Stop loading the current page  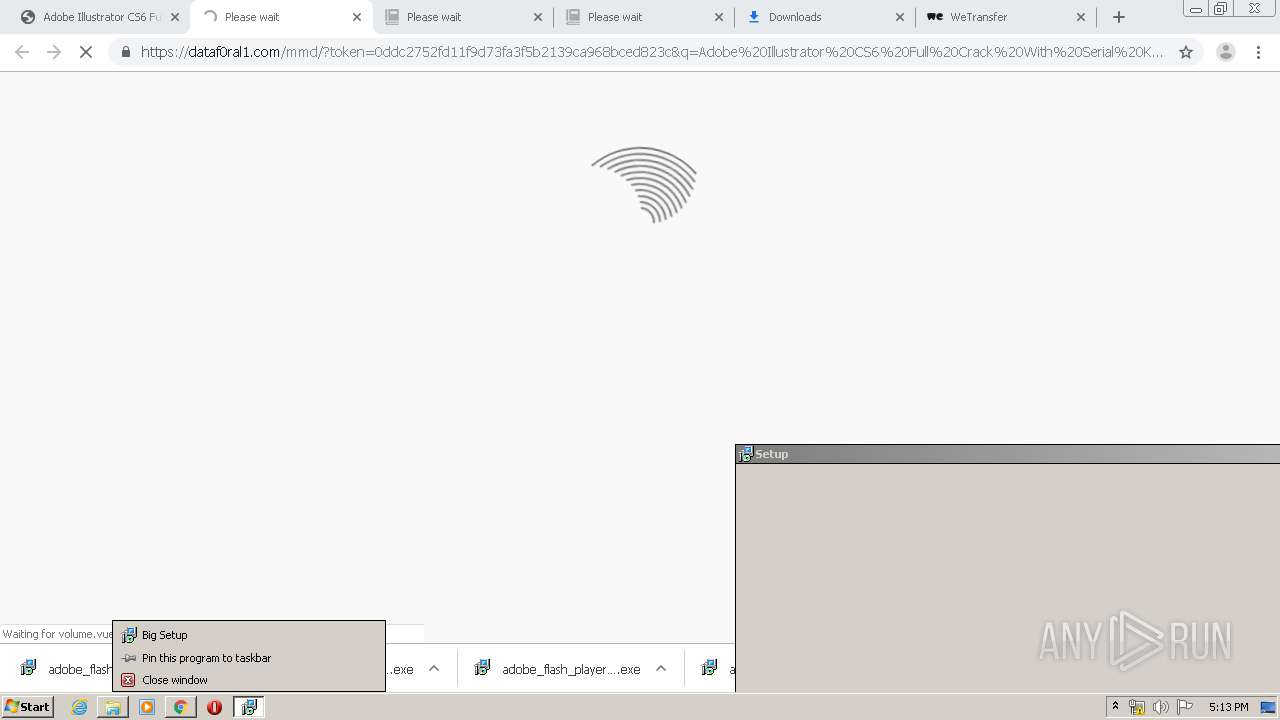[86, 52]
